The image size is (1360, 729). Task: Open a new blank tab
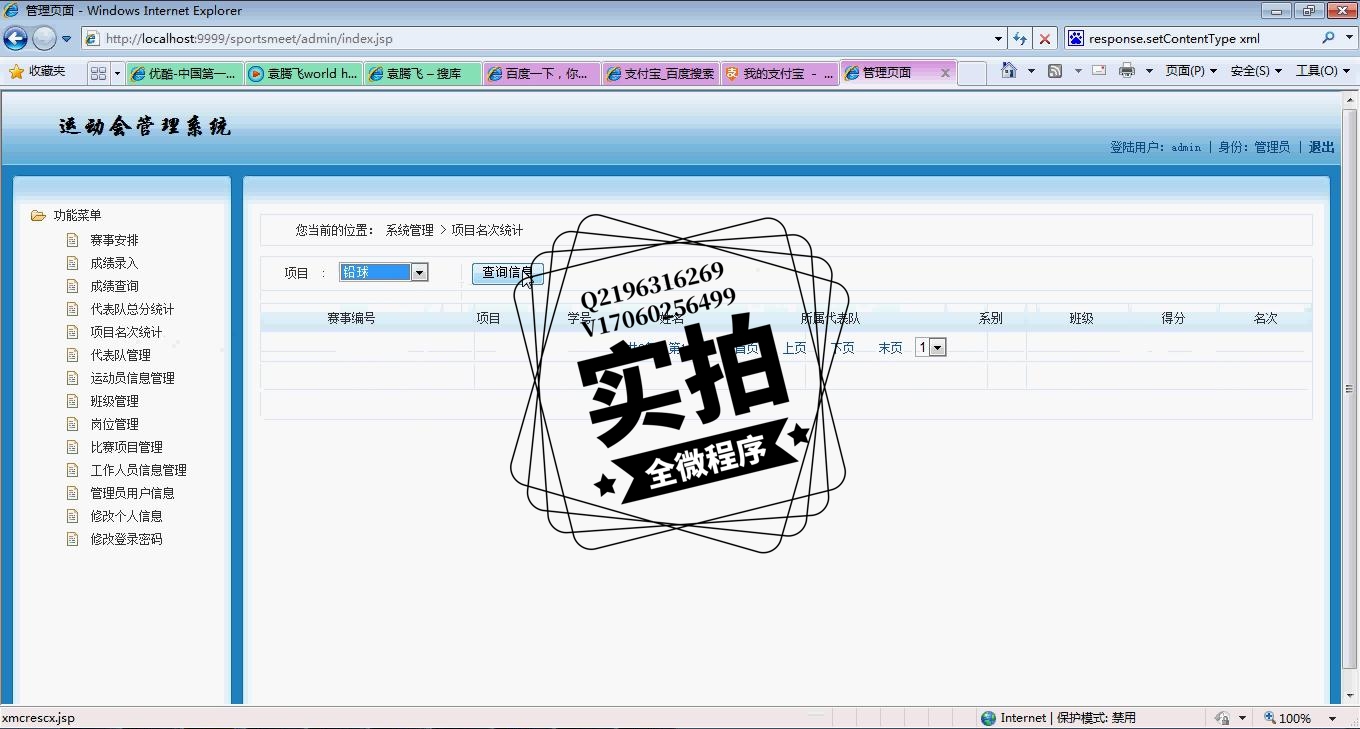click(x=972, y=73)
